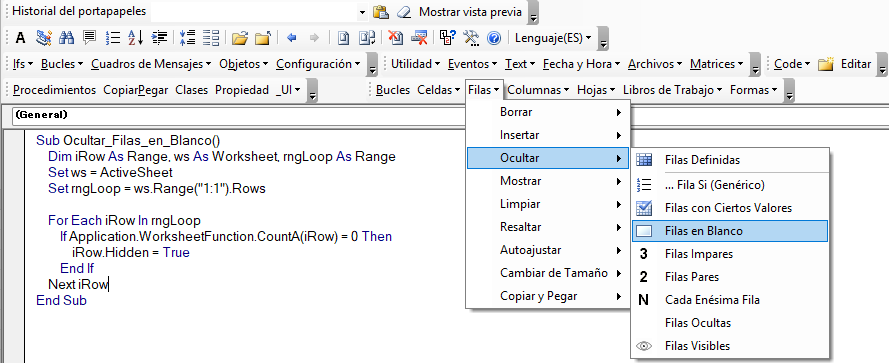The image size is (889, 363).
Task: Open the Archivos dropdown menu
Action: click(655, 64)
